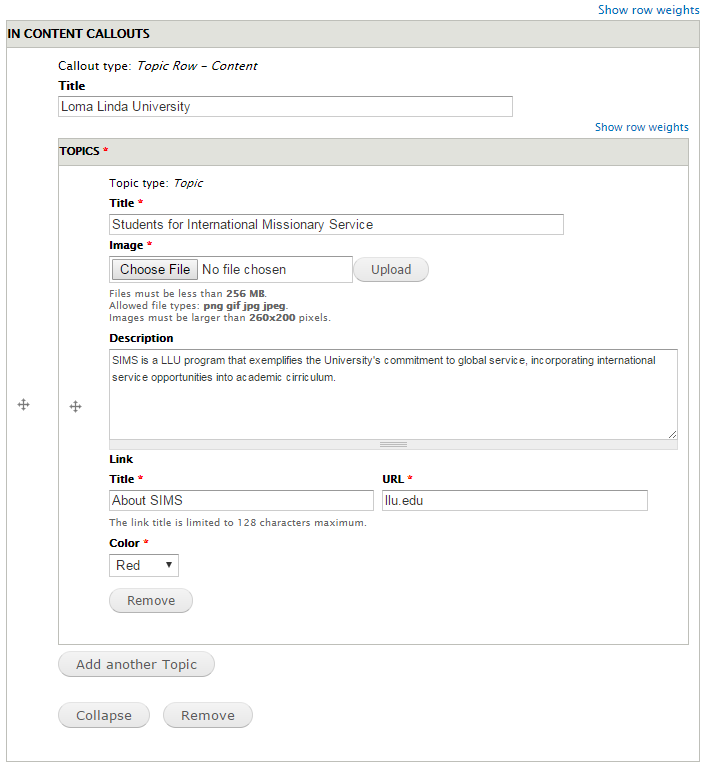Click the No file chosen text
Image resolution: width=706 pixels, height=768 pixels.
[244, 270]
